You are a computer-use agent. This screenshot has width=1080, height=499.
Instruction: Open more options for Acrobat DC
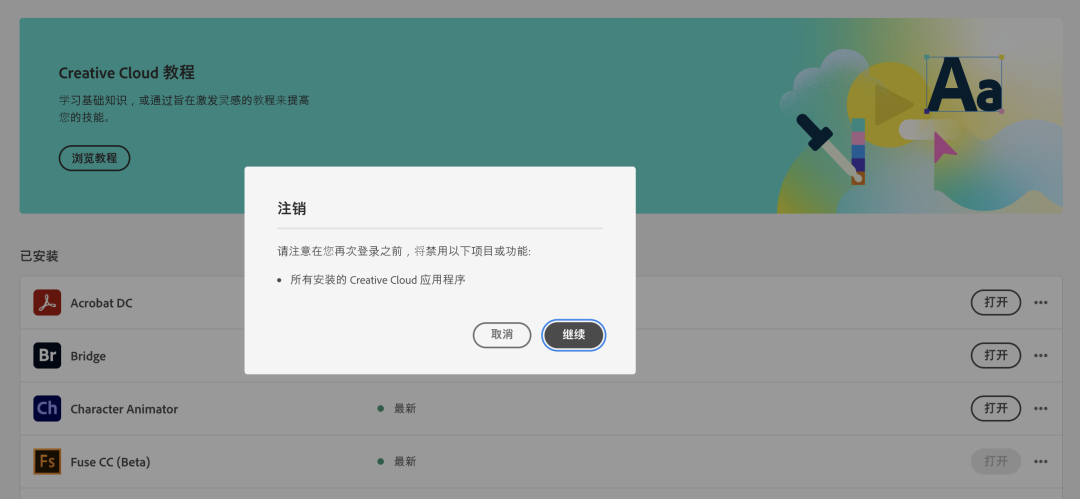coord(1041,303)
